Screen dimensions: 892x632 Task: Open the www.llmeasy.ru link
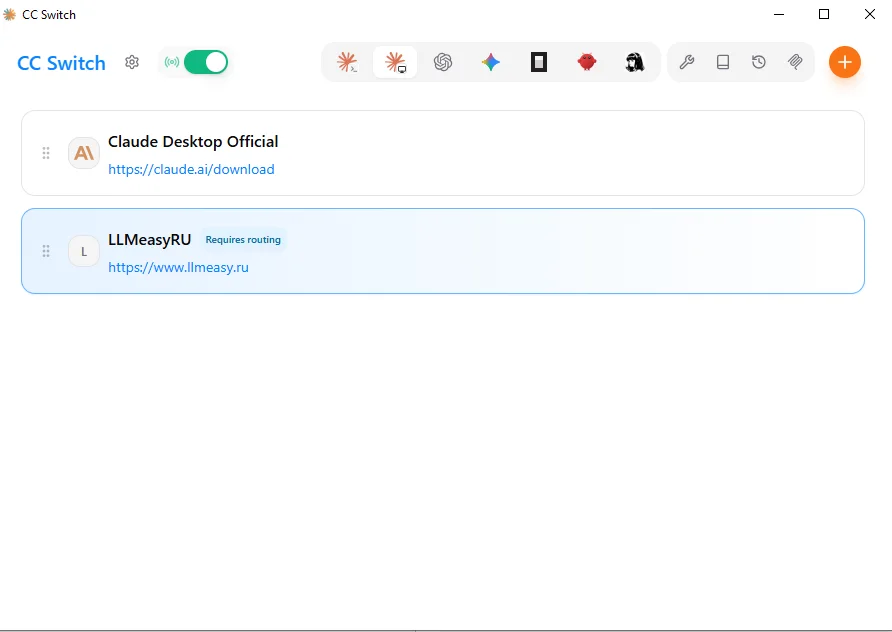click(x=178, y=267)
